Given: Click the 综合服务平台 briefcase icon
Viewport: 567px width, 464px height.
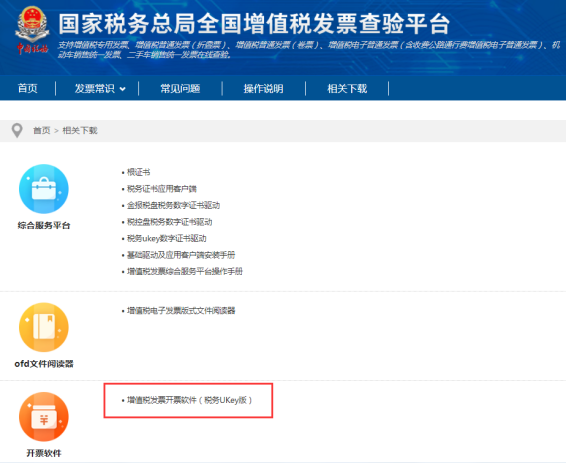Looking at the screenshot, I should (x=44, y=189).
